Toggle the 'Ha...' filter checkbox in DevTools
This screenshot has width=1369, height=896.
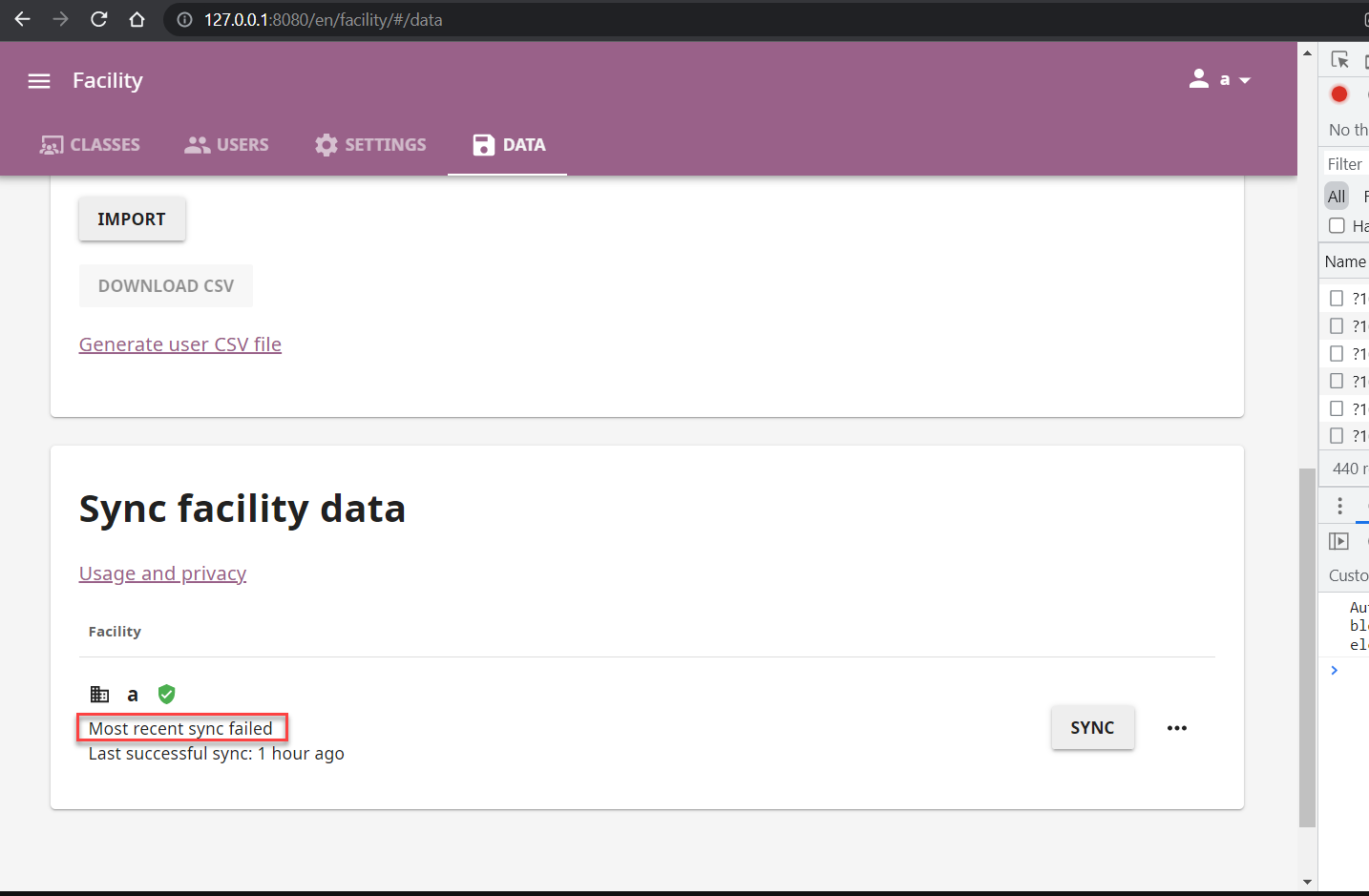pyautogui.click(x=1337, y=226)
